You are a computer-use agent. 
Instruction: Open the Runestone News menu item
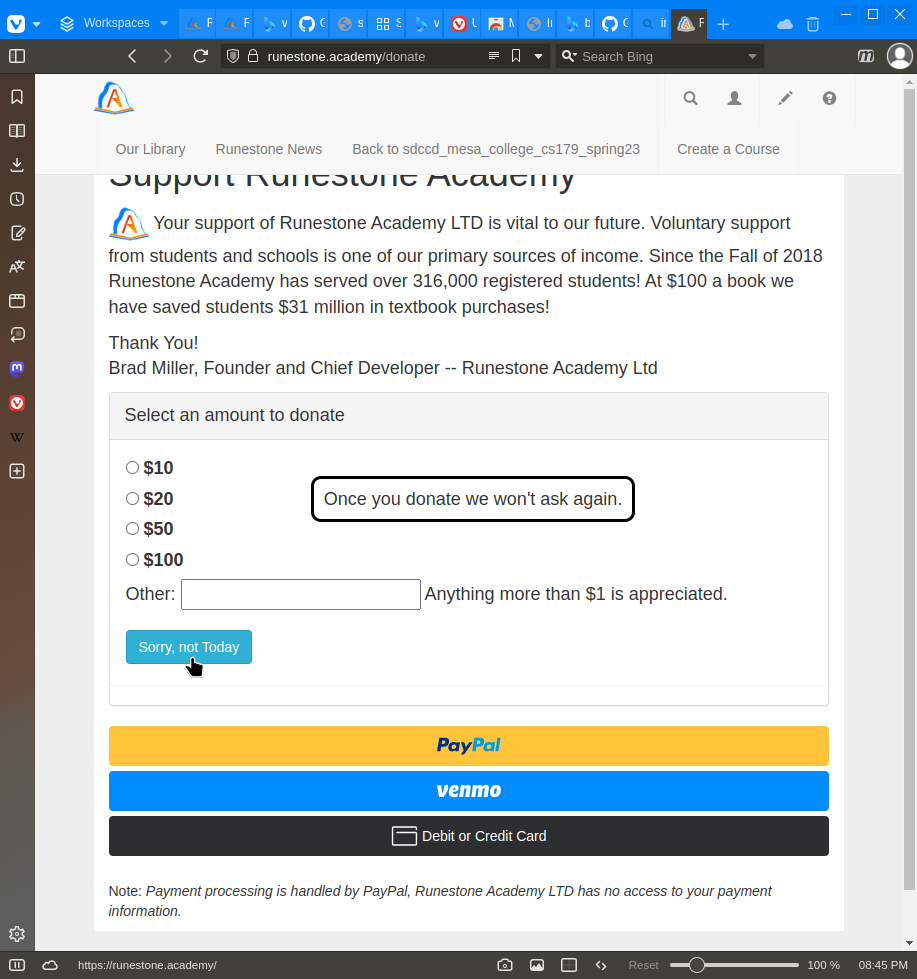pyautogui.click(x=268, y=149)
